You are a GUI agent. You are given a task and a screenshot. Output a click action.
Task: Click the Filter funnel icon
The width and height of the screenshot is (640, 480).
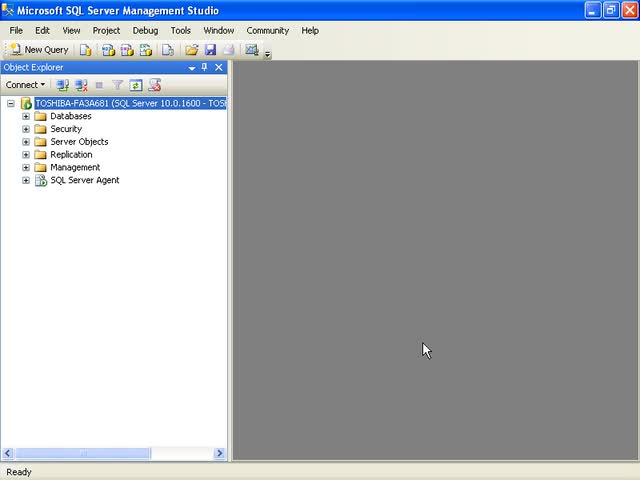[118, 85]
